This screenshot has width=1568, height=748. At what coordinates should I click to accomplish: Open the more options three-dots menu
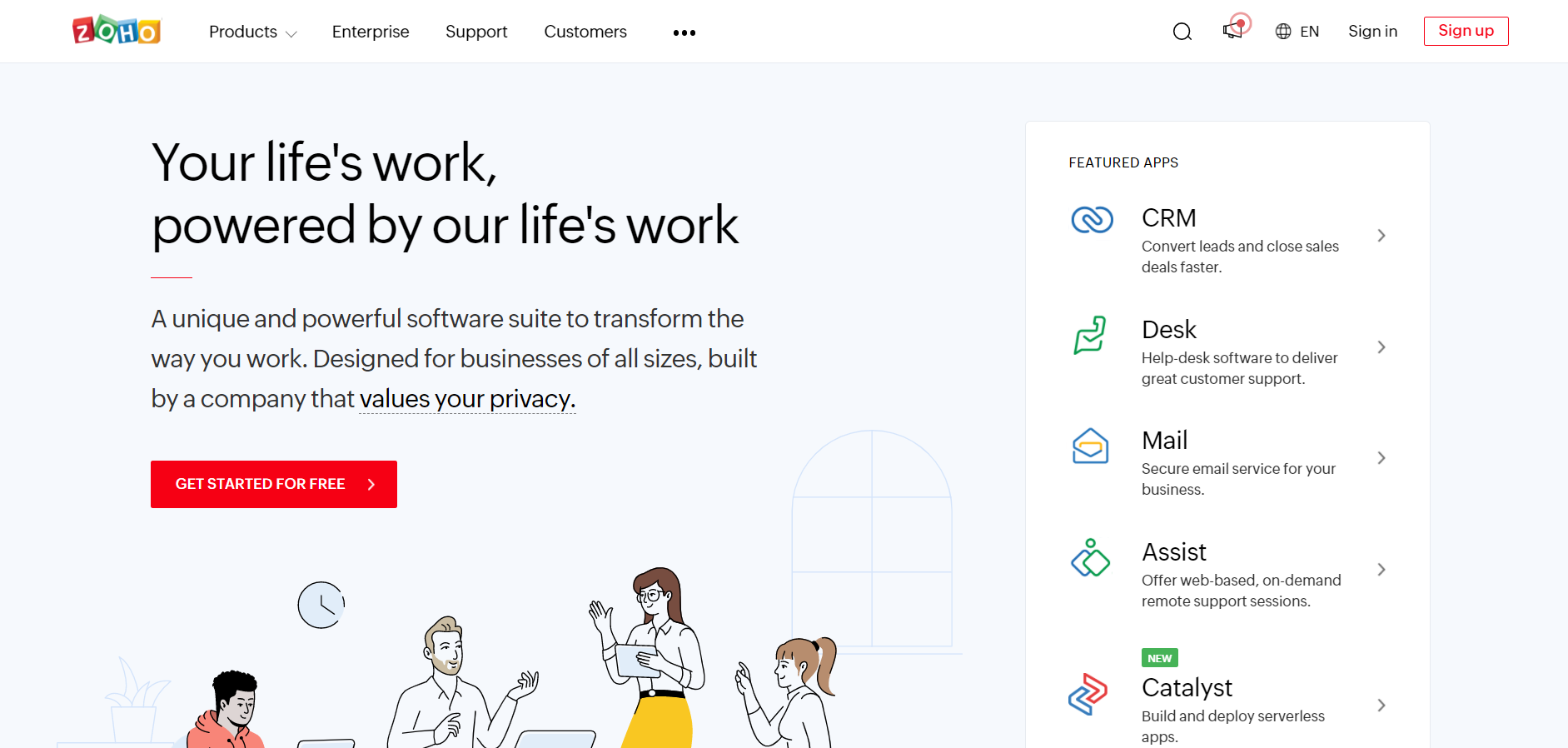684,32
